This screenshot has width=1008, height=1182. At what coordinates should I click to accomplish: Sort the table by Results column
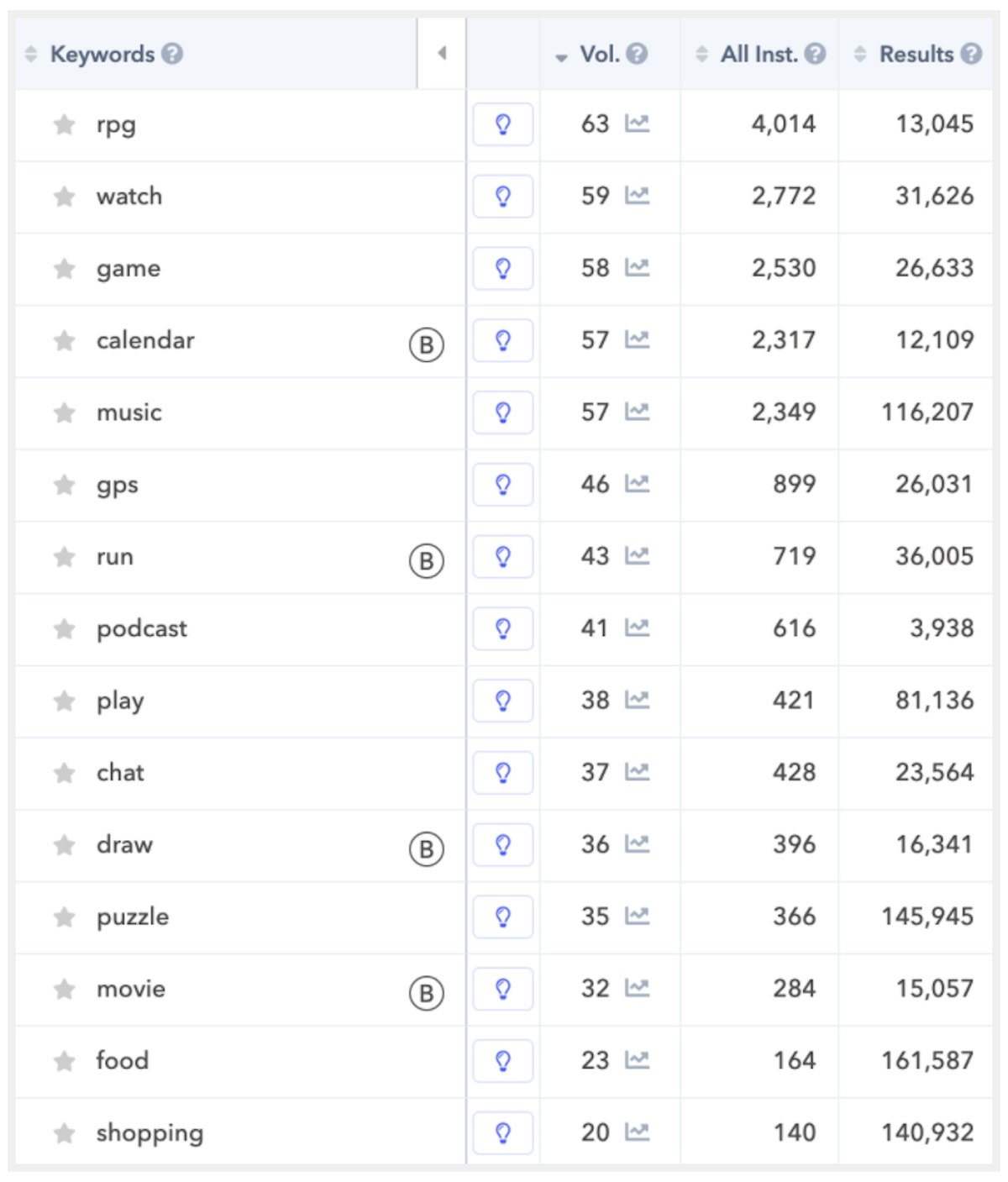(x=915, y=55)
